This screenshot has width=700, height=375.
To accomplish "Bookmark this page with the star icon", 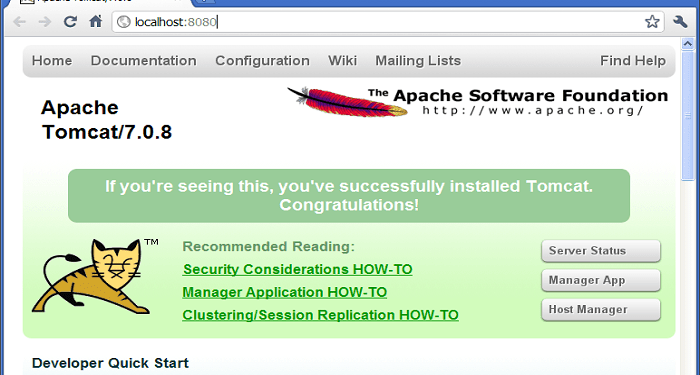I will tap(652, 21).
